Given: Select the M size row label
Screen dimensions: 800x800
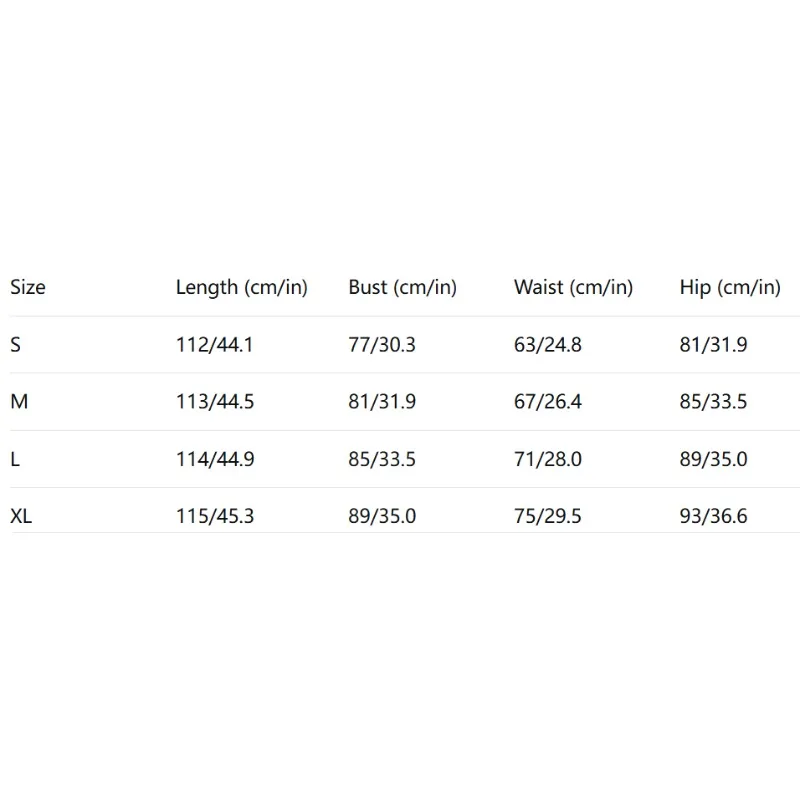Looking at the screenshot, I should [x=18, y=403].
